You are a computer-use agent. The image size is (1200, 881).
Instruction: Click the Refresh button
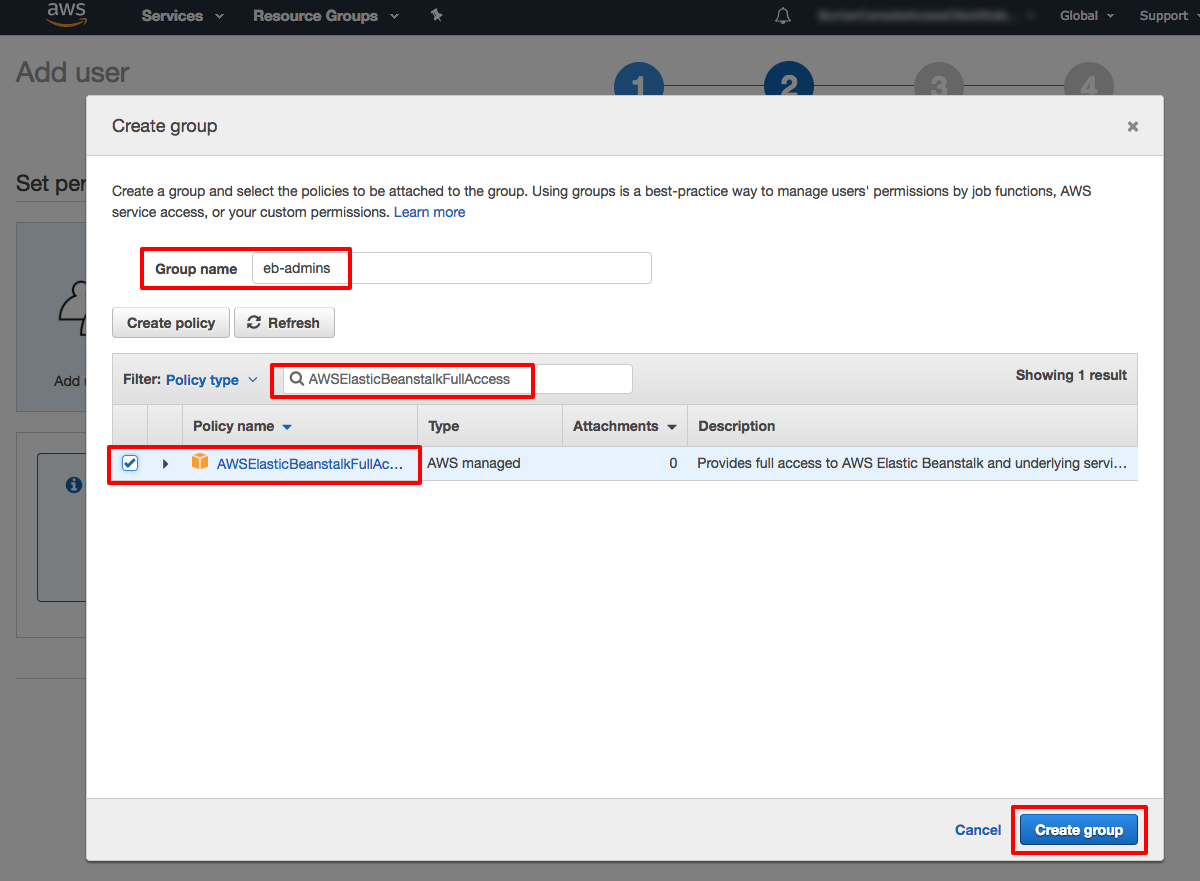(x=284, y=323)
